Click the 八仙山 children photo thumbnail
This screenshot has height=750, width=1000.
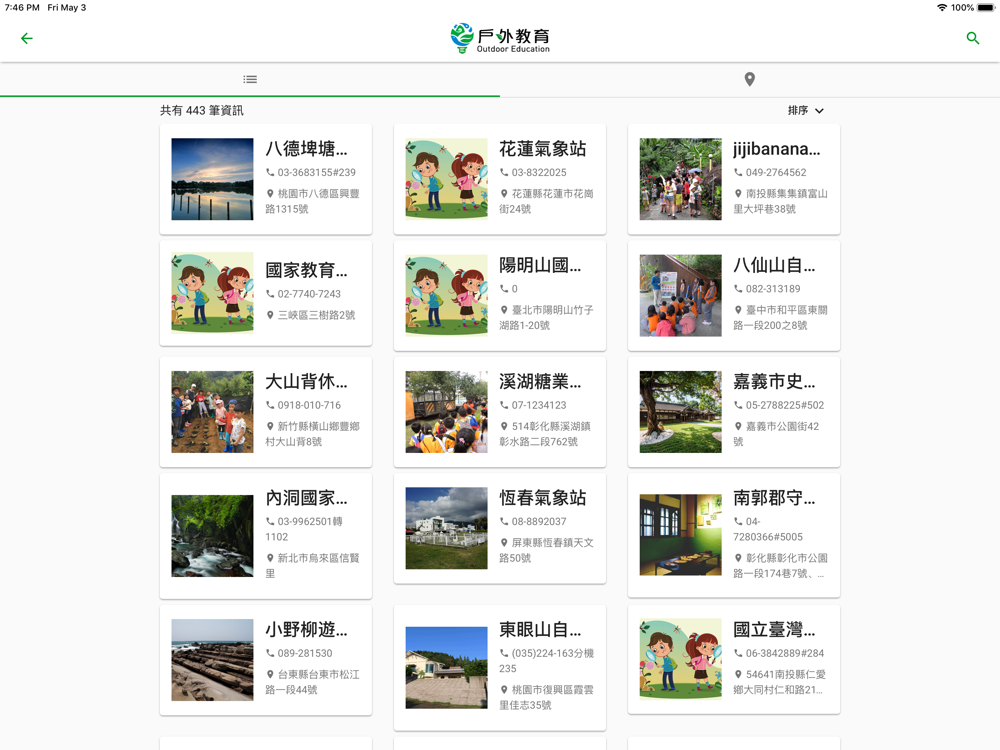(680, 295)
